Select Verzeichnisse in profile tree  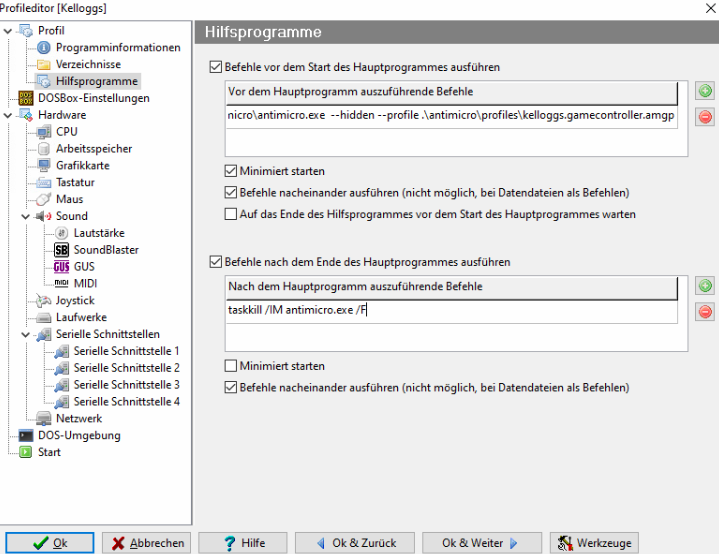point(88,64)
